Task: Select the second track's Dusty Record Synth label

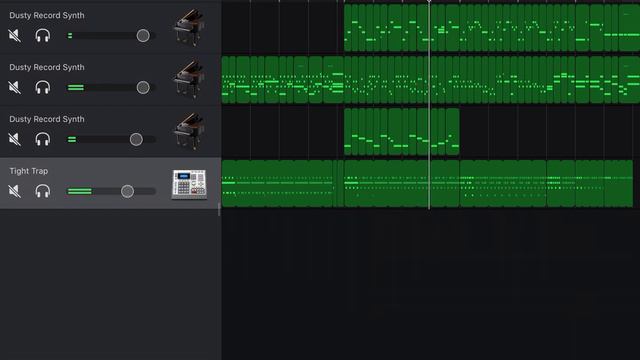Action: [47, 67]
